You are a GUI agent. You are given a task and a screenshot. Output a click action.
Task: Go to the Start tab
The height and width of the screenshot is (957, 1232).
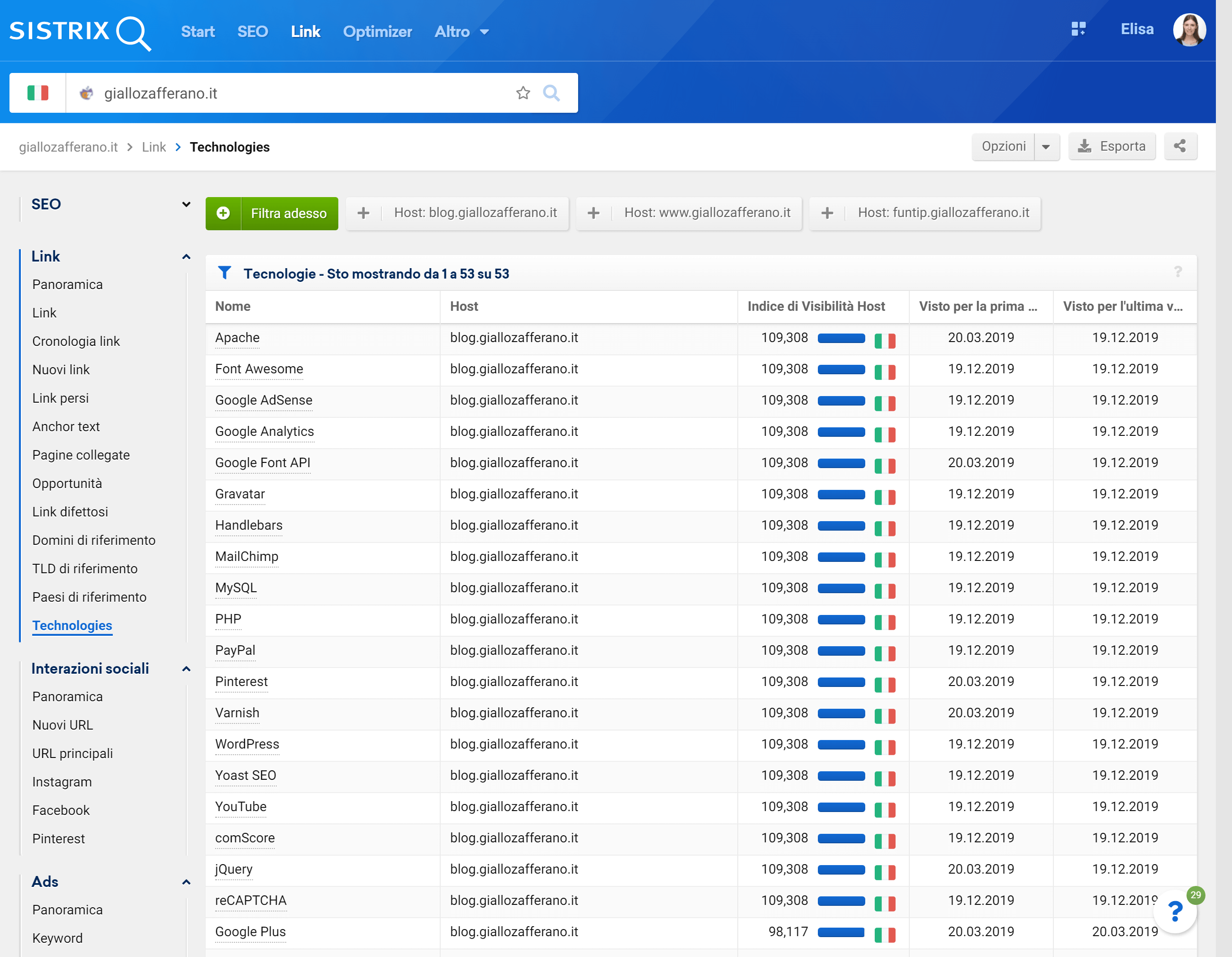pyautogui.click(x=198, y=32)
